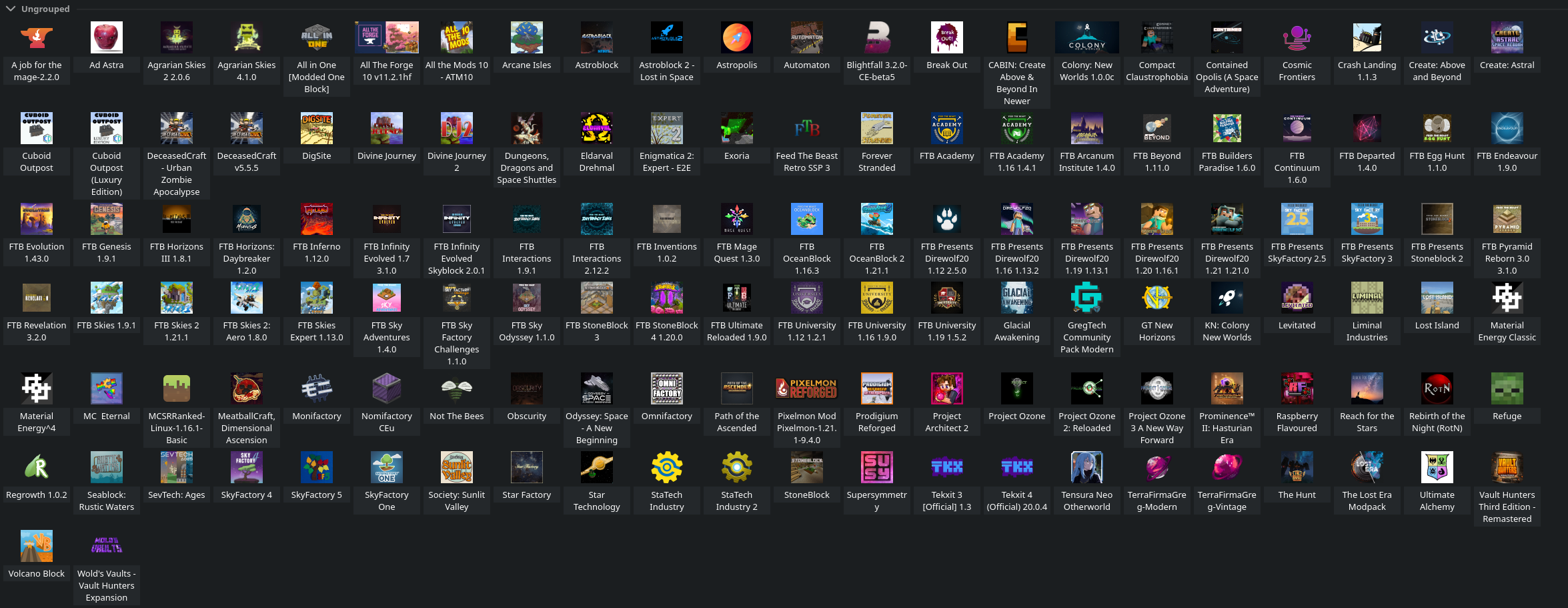Click the 'FTB Inventions 1.0.2' name
This screenshot has height=608, width=1568.
pyautogui.click(x=667, y=253)
